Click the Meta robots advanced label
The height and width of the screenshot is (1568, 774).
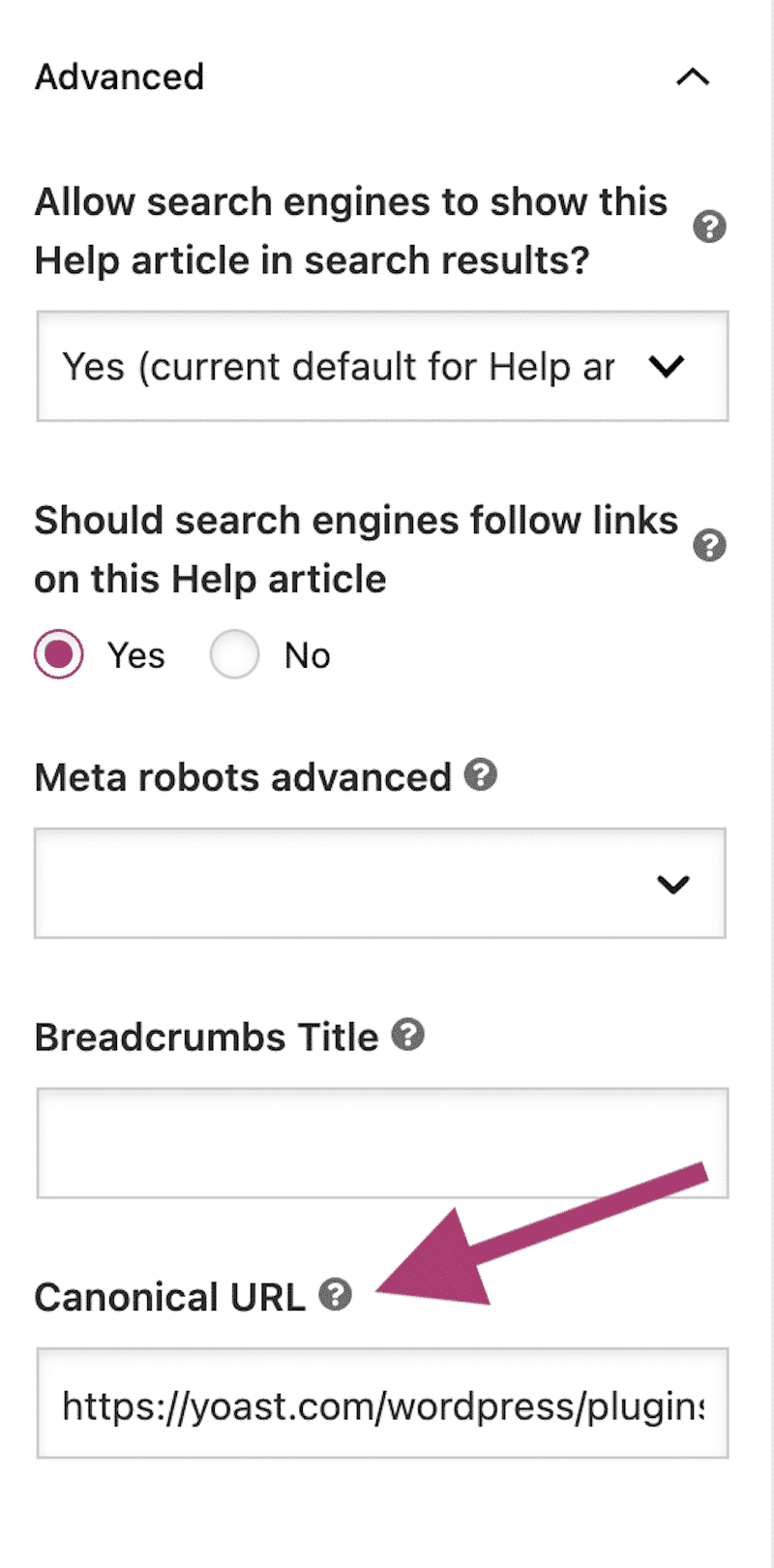242,775
